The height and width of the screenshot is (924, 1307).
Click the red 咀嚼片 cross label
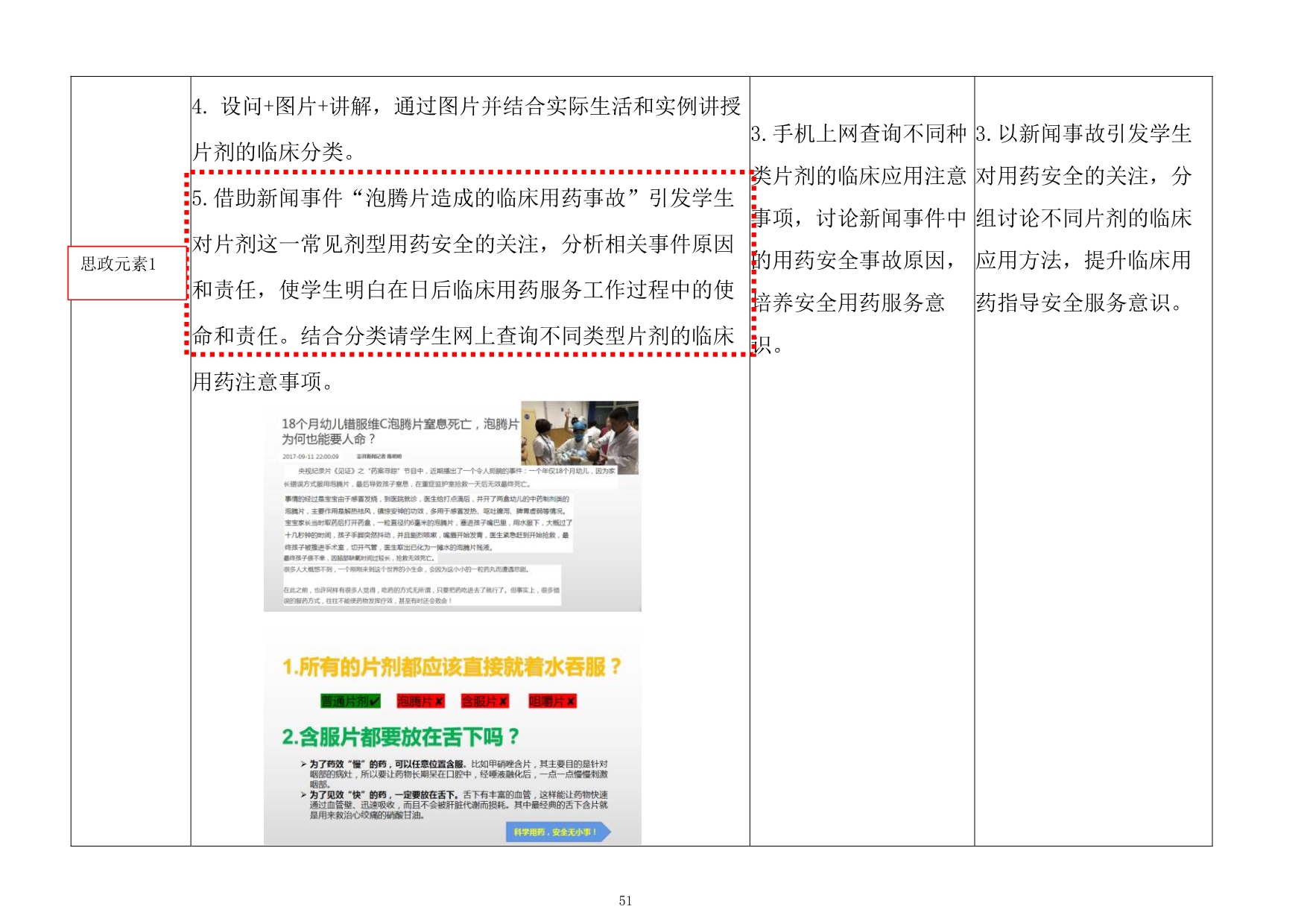coord(552,701)
